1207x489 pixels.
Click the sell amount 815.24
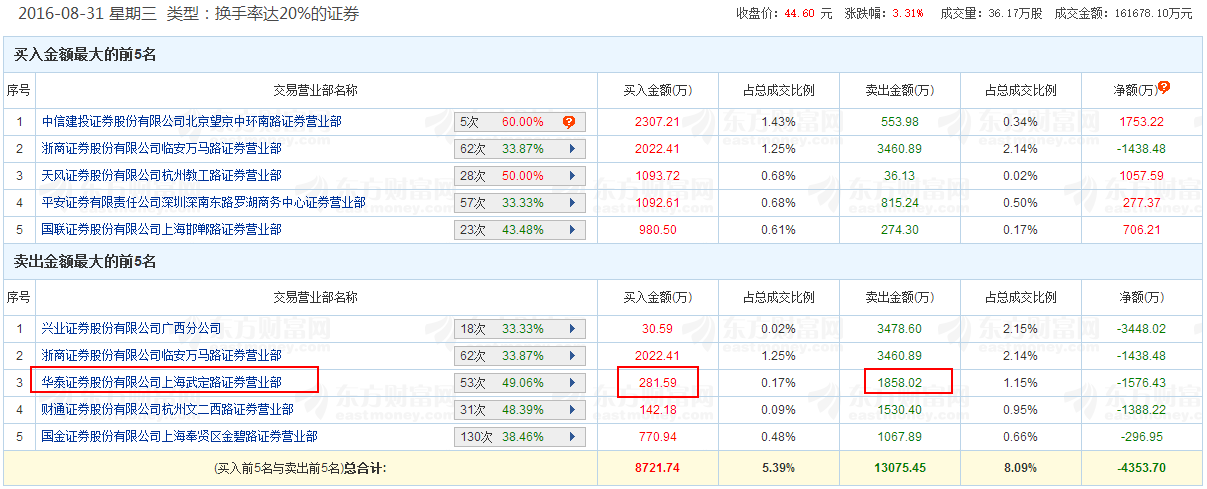point(899,203)
